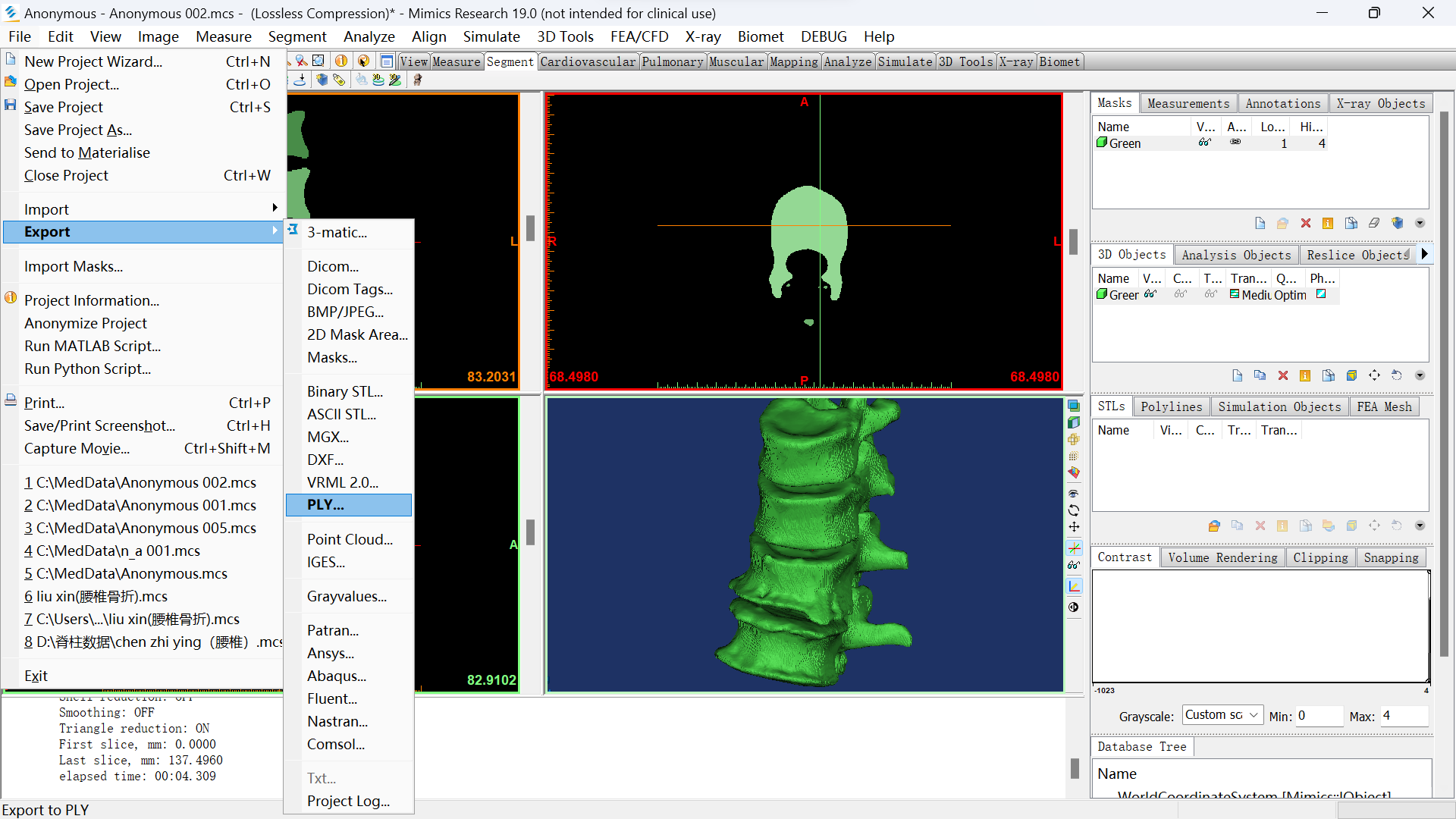Click the pan view icon in 3D toolbar
The width and height of the screenshot is (1456, 819).
1074,527
